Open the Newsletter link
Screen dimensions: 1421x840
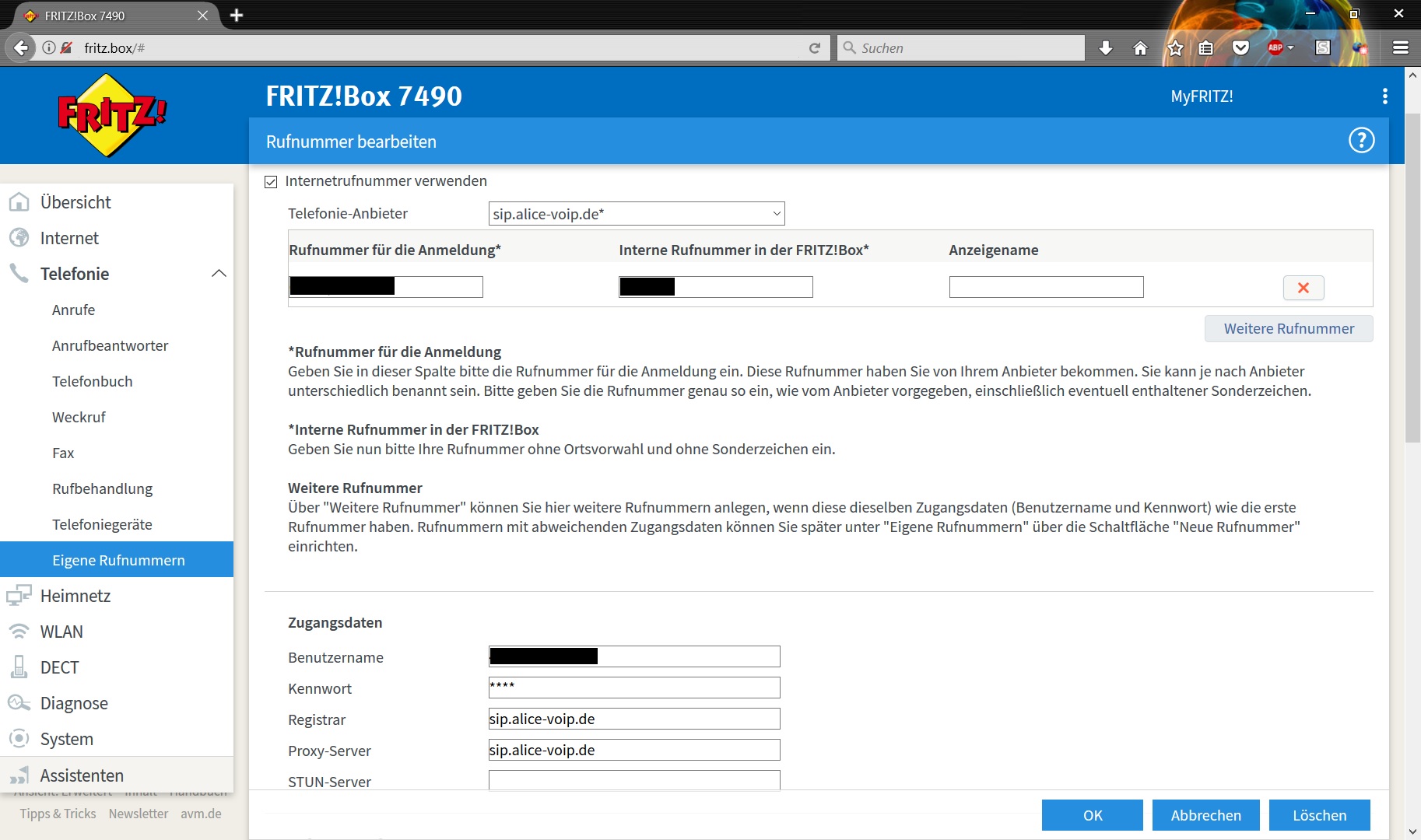pos(139,814)
